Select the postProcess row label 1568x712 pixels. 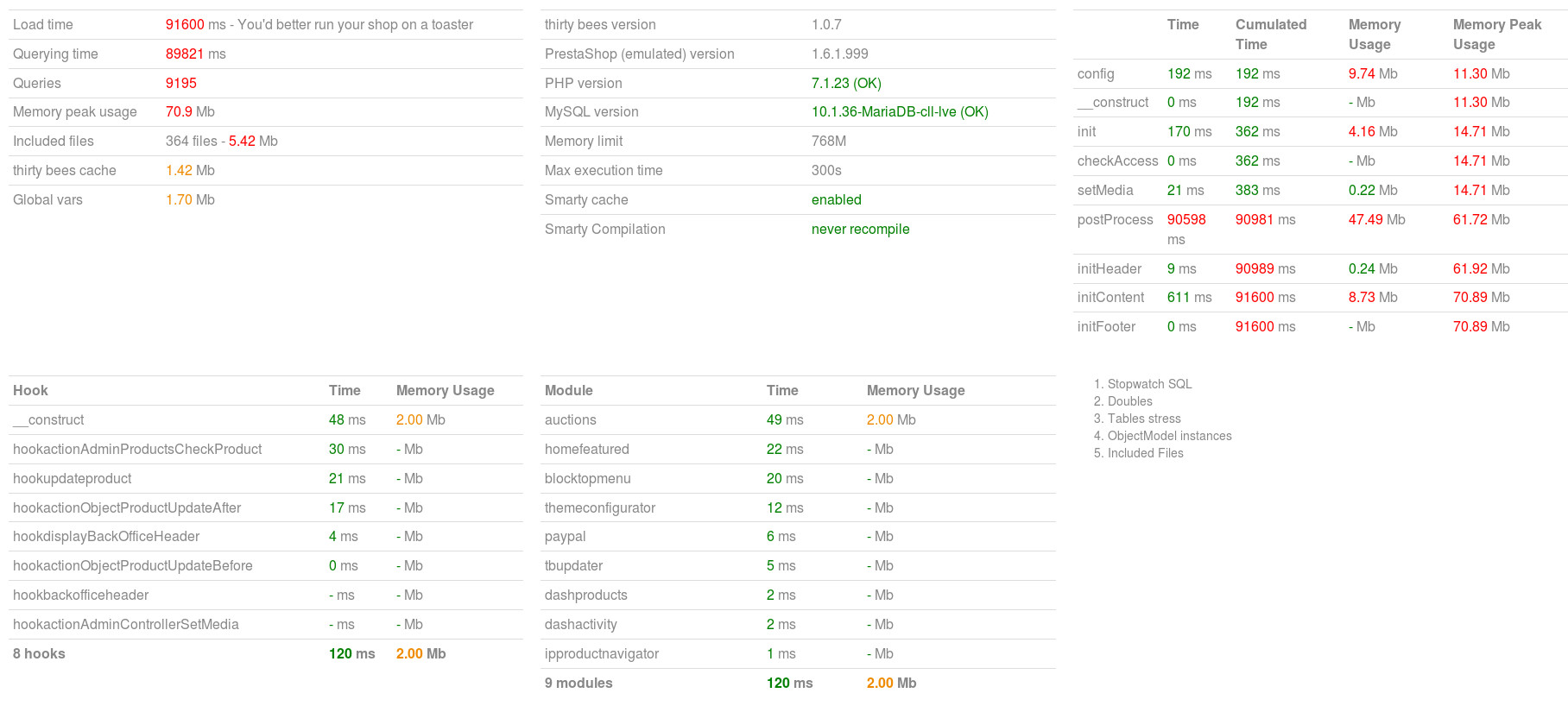(1115, 220)
